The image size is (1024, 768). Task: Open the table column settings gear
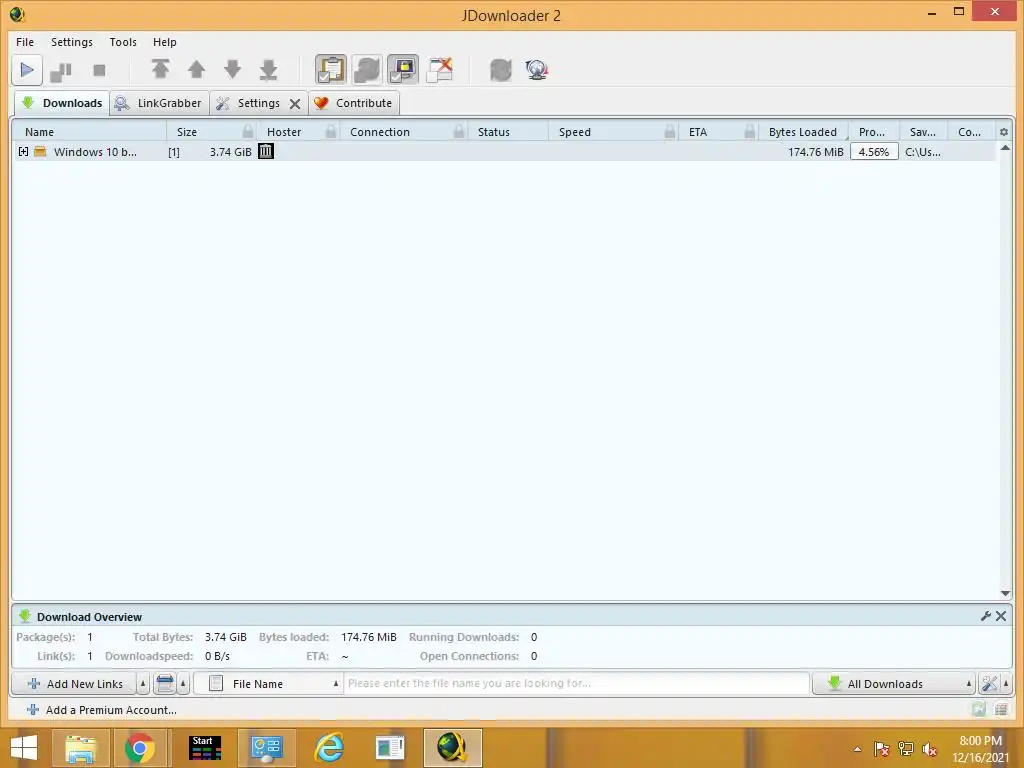point(1004,132)
